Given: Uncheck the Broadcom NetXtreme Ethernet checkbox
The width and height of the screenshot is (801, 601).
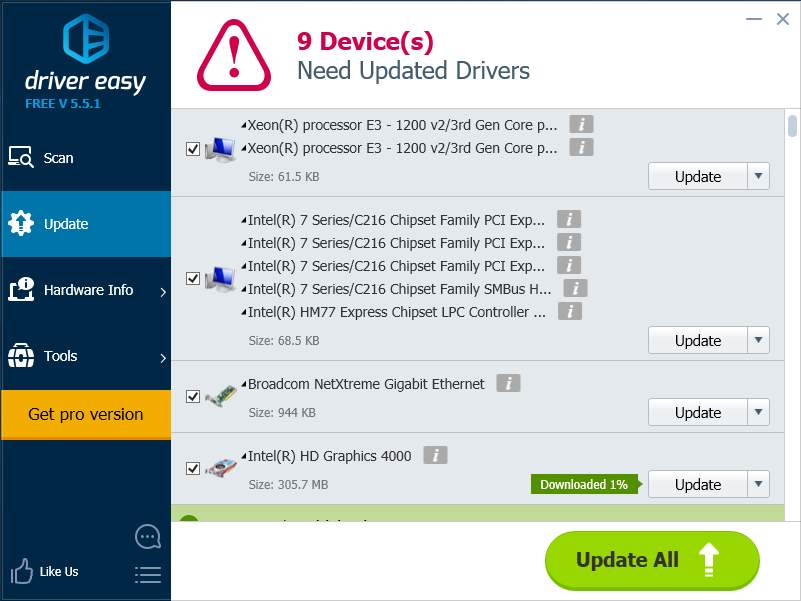Looking at the screenshot, I should click(x=193, y=396).
